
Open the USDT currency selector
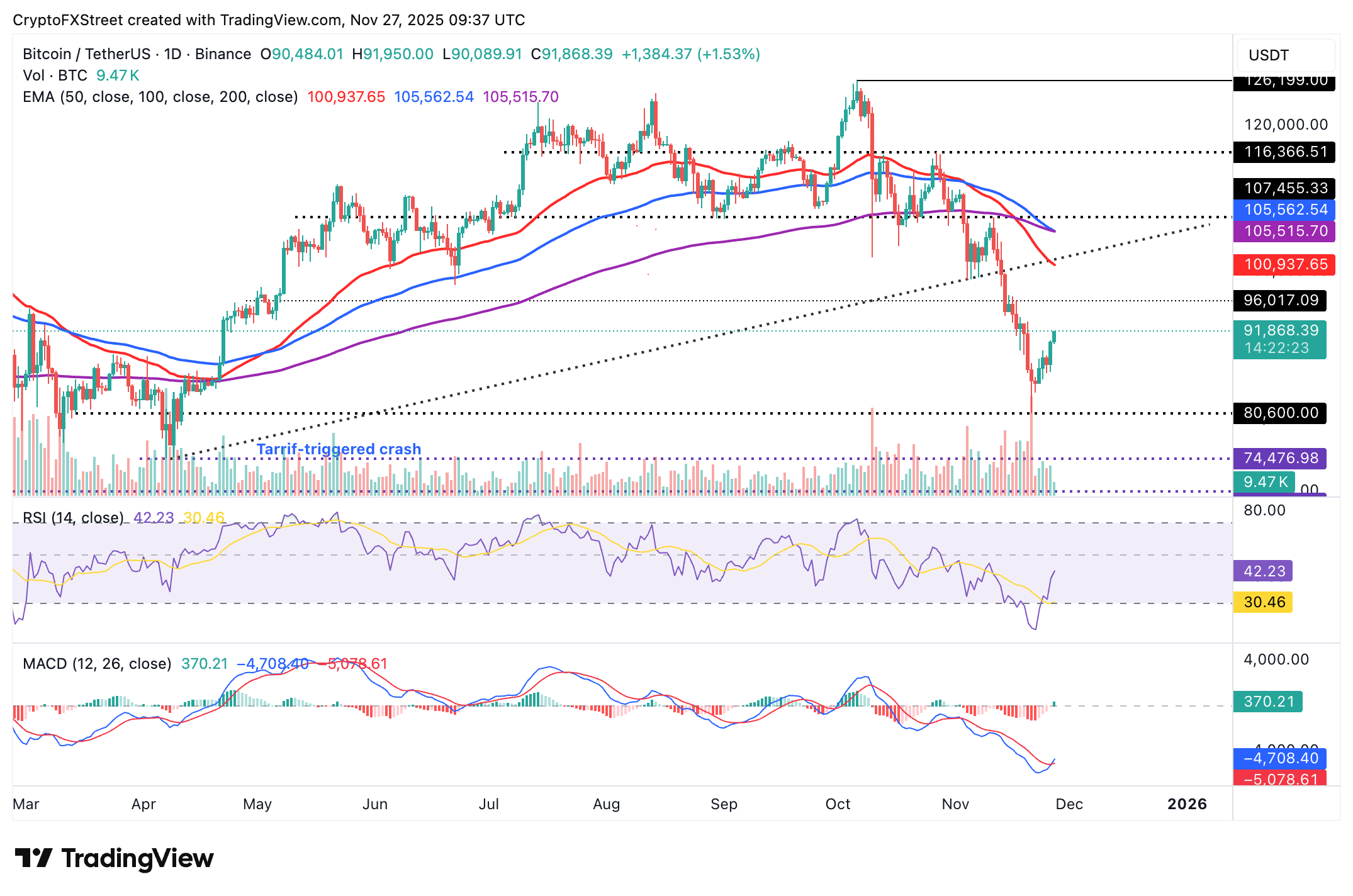tap(1284, 55)
